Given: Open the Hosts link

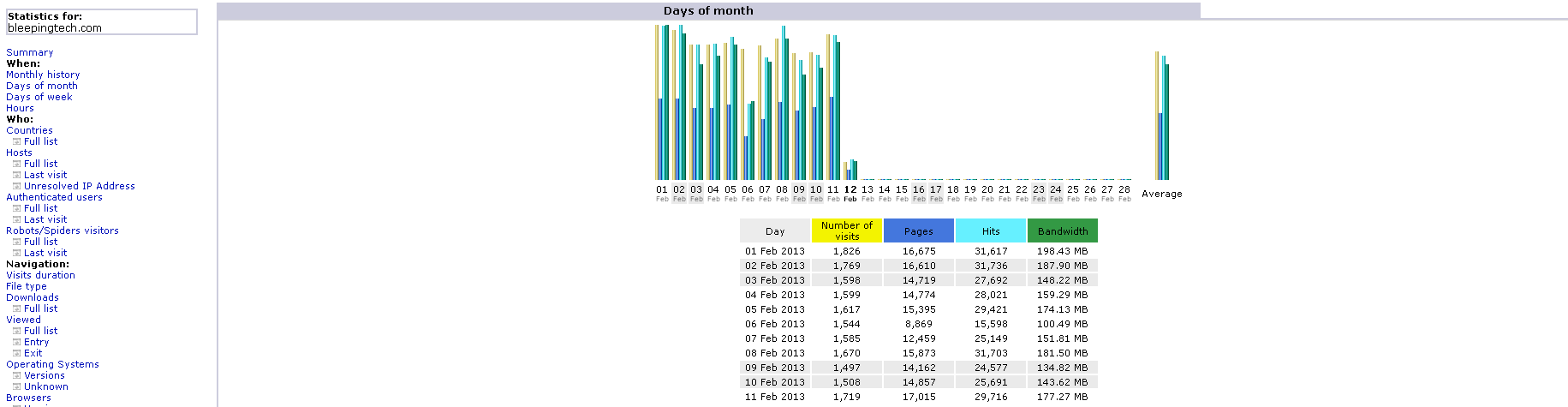Looking at the screenshot, I should 19,153.
